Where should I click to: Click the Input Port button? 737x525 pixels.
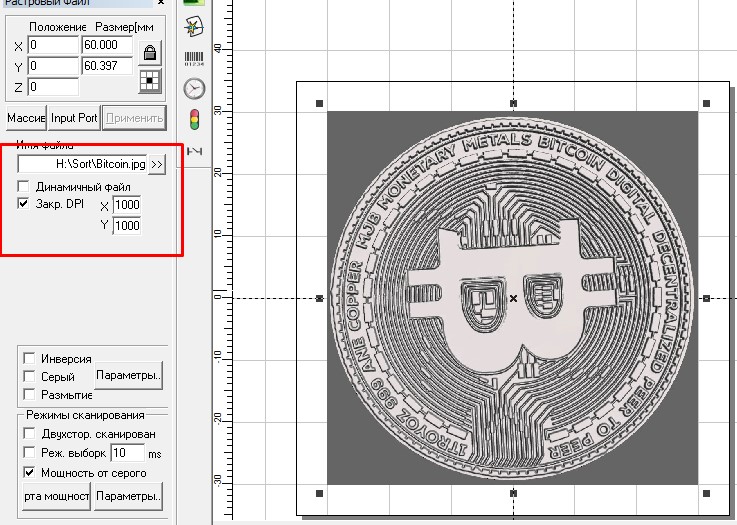75,118
